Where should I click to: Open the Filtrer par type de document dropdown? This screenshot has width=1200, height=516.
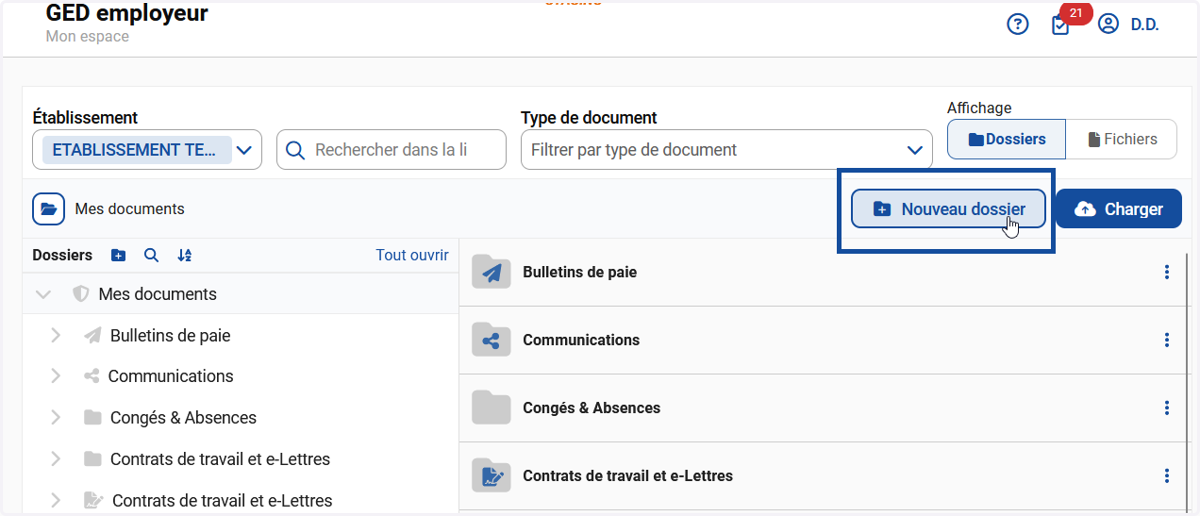tap(726, 150)
